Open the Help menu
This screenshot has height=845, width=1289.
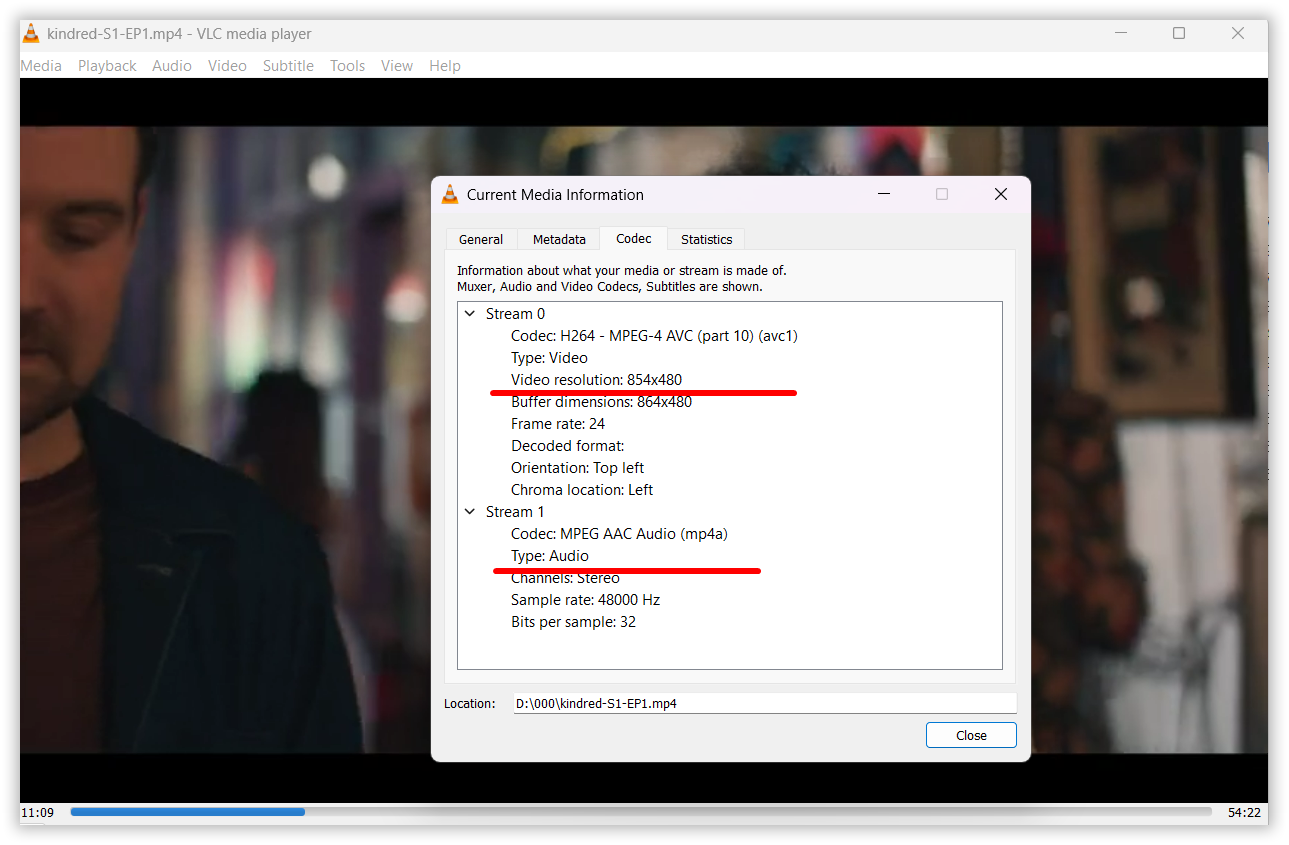(445, 65)
